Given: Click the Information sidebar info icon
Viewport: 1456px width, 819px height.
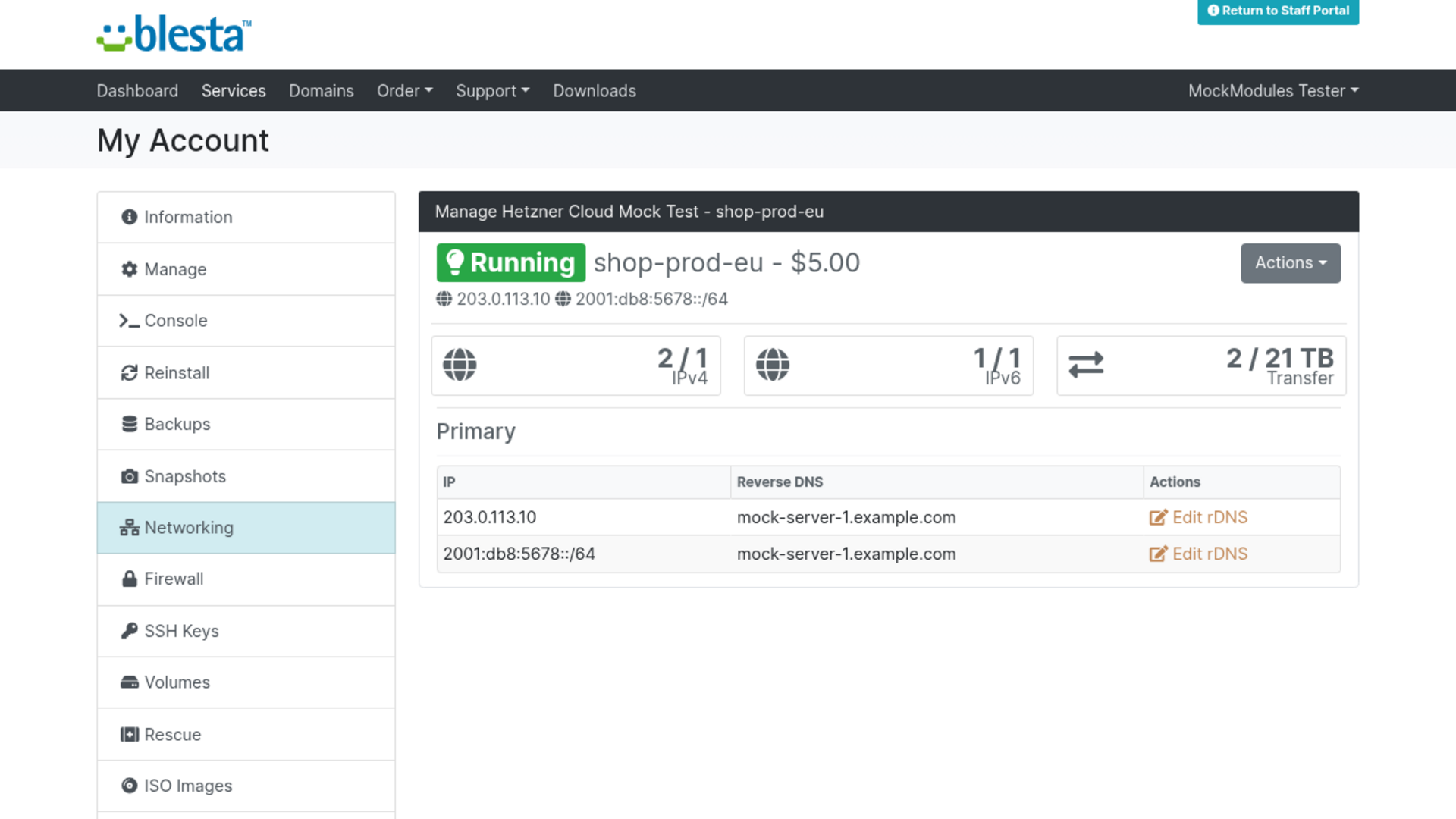Looking at the screenshot, I should (x=130, y=217).
